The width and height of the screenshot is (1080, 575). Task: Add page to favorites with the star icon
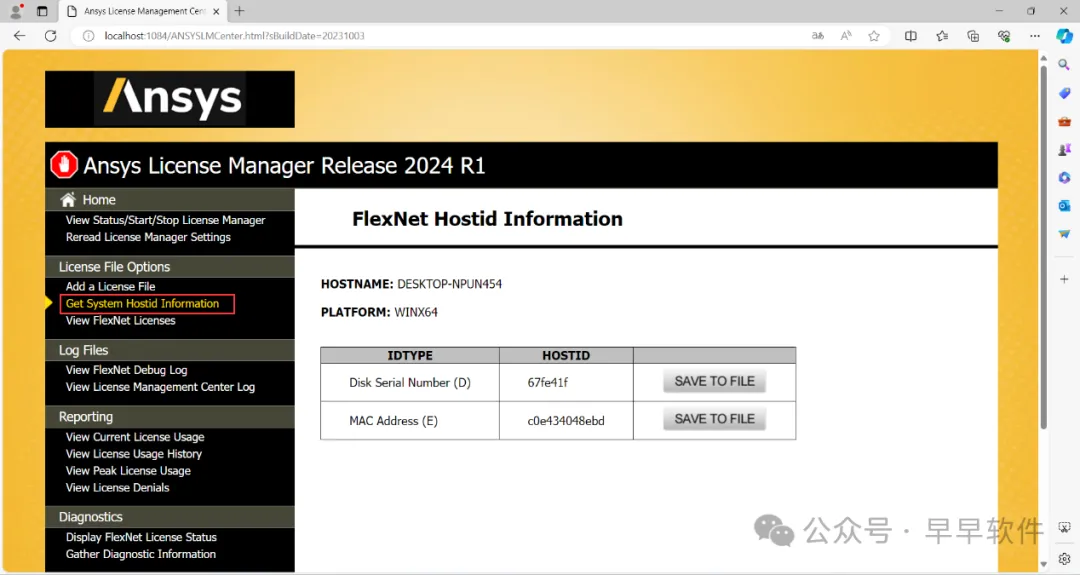point(874,36)
